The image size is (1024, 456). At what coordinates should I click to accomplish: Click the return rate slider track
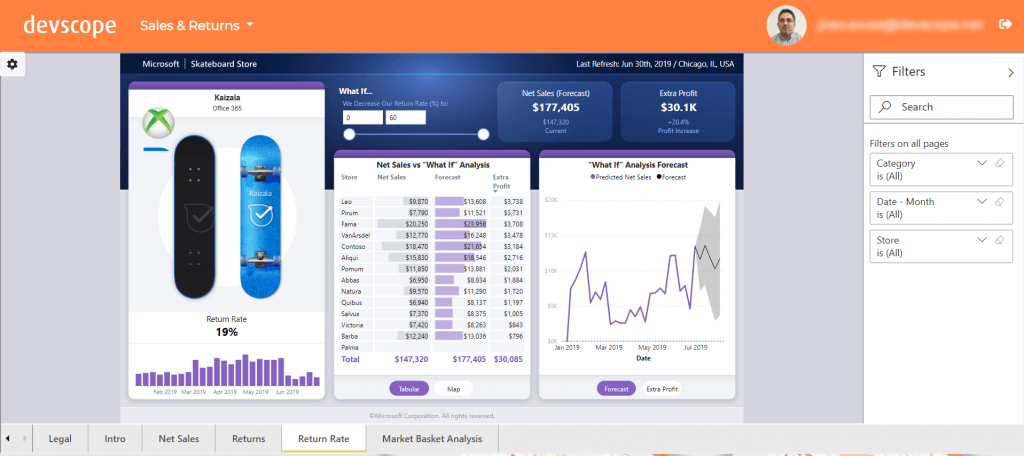point(417,135)
